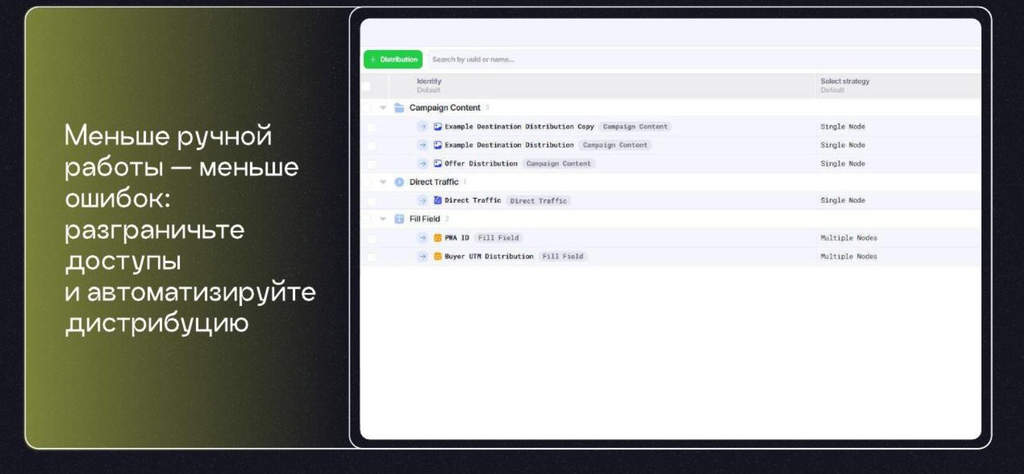Click the blue Direct Traffic row type icon

tap(438, 200)
